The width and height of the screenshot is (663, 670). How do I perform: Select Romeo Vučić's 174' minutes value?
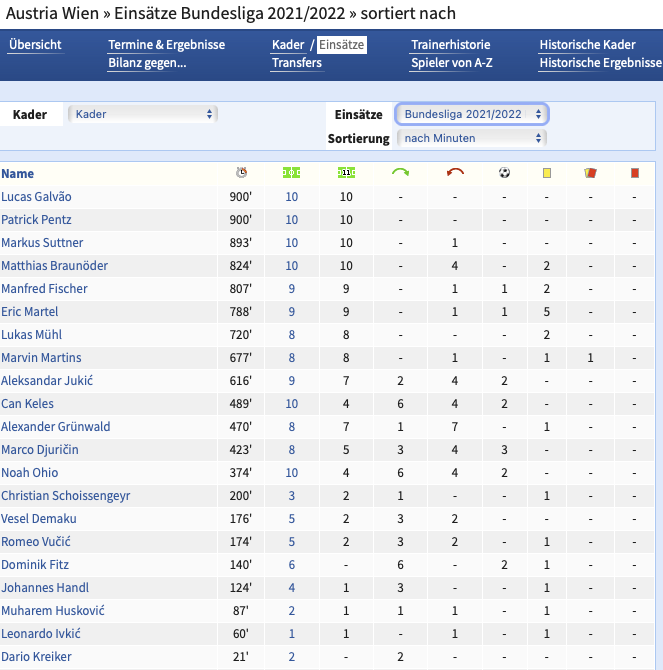tap(241, 542)
